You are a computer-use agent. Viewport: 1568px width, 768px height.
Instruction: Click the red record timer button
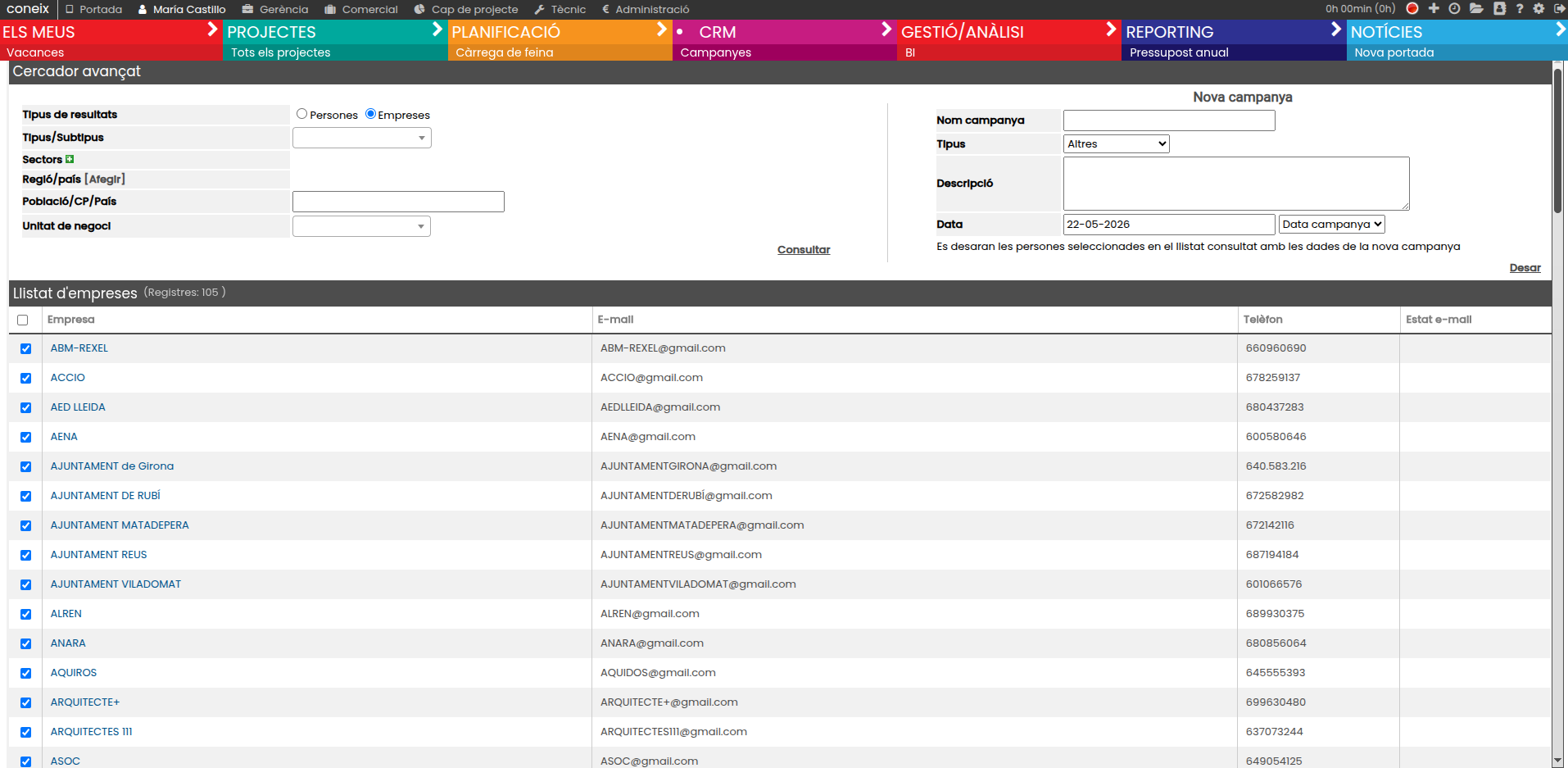pos(1412,8)
